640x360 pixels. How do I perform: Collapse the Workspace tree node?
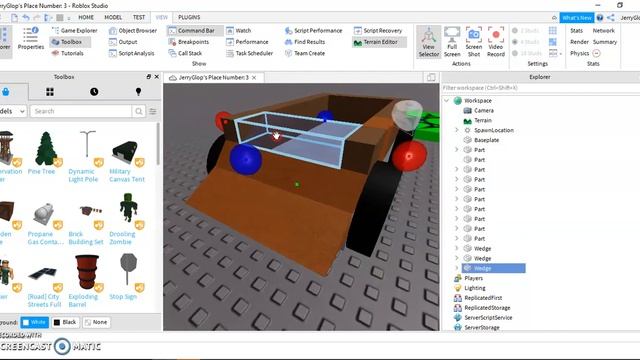[447, 100]
